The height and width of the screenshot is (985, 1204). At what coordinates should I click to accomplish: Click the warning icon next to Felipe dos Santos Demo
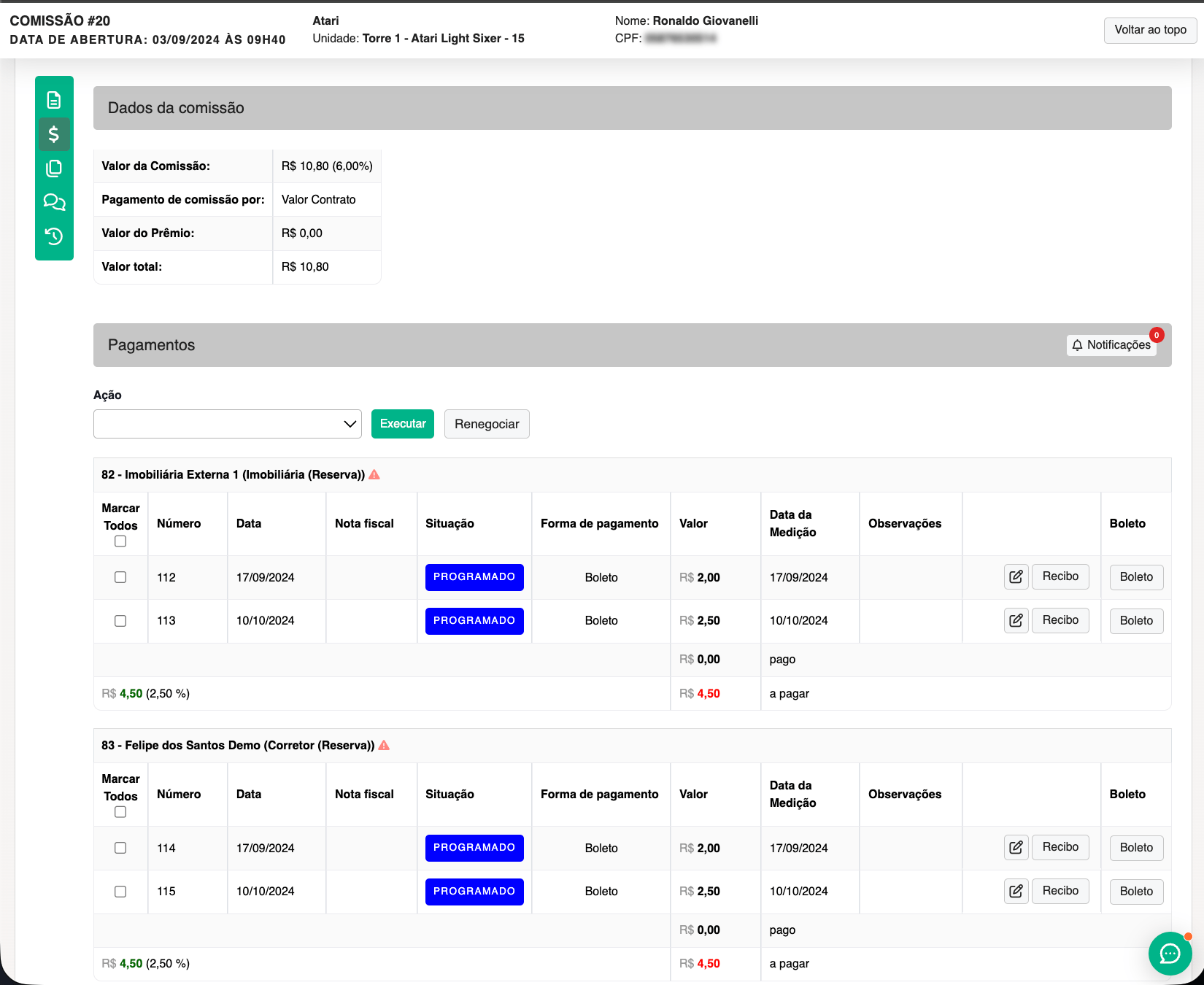(x=384, y=746)
